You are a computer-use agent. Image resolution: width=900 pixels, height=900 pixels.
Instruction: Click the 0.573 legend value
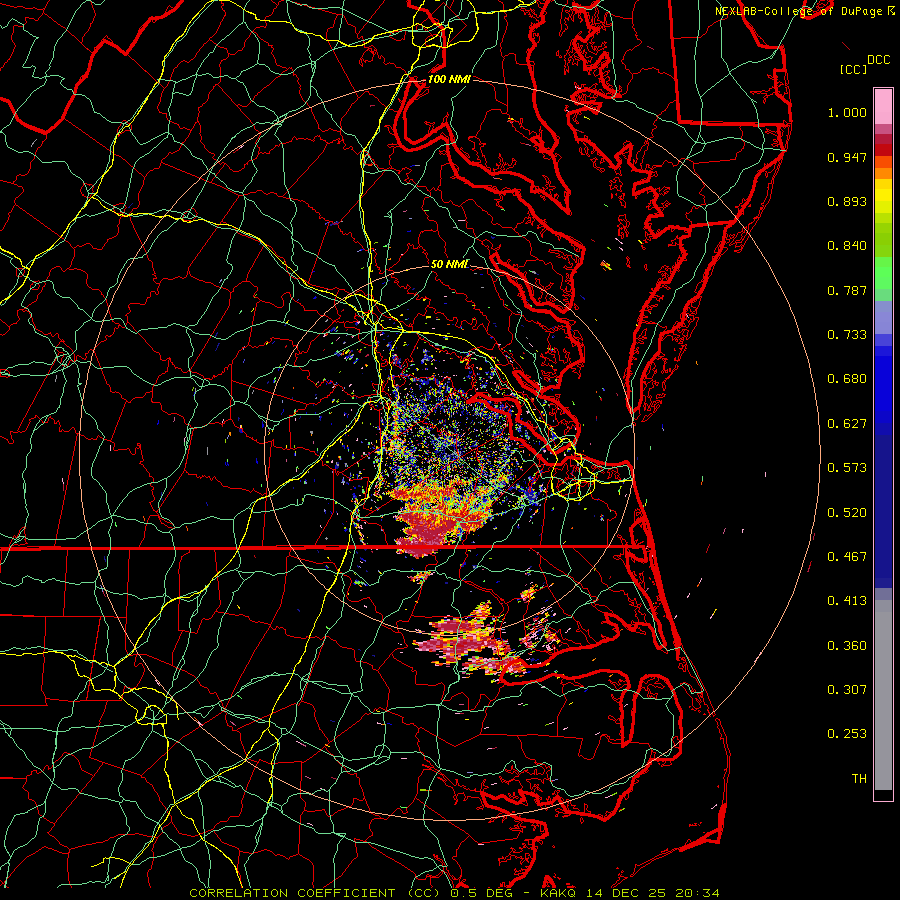pyautogui.click(x=847, y=468)
